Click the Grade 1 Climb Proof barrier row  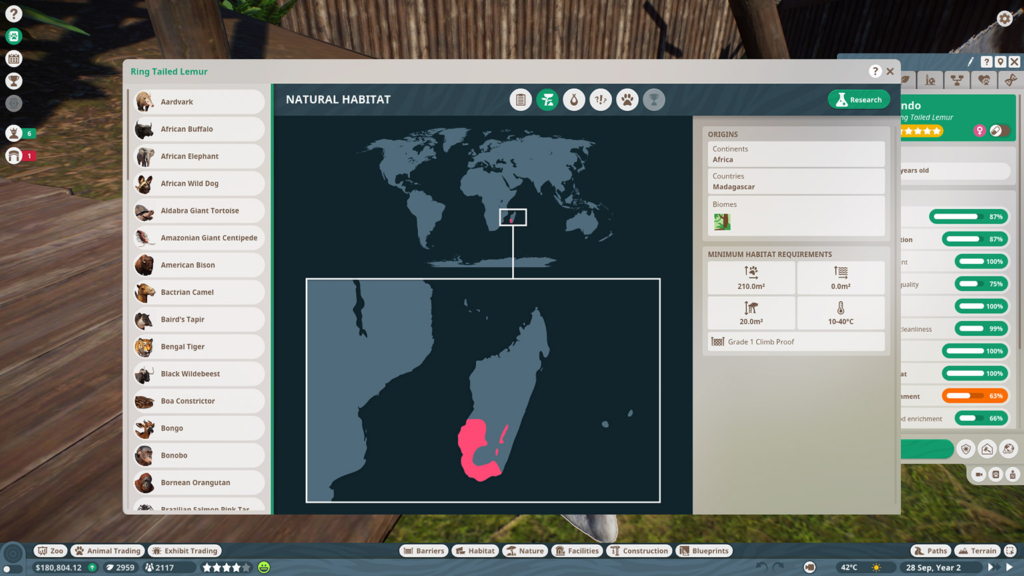click(x=796, y=342)
